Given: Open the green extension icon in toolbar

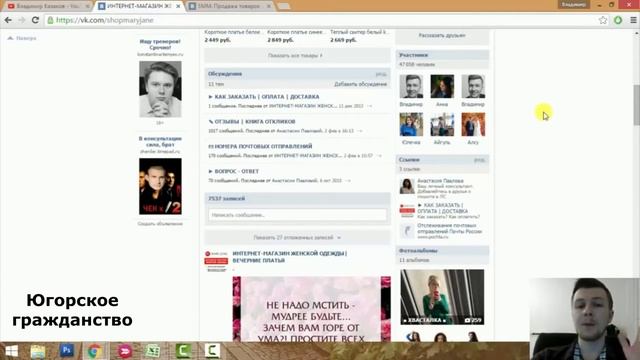Looking at the screenshot, I should click(x=618, y=20).
